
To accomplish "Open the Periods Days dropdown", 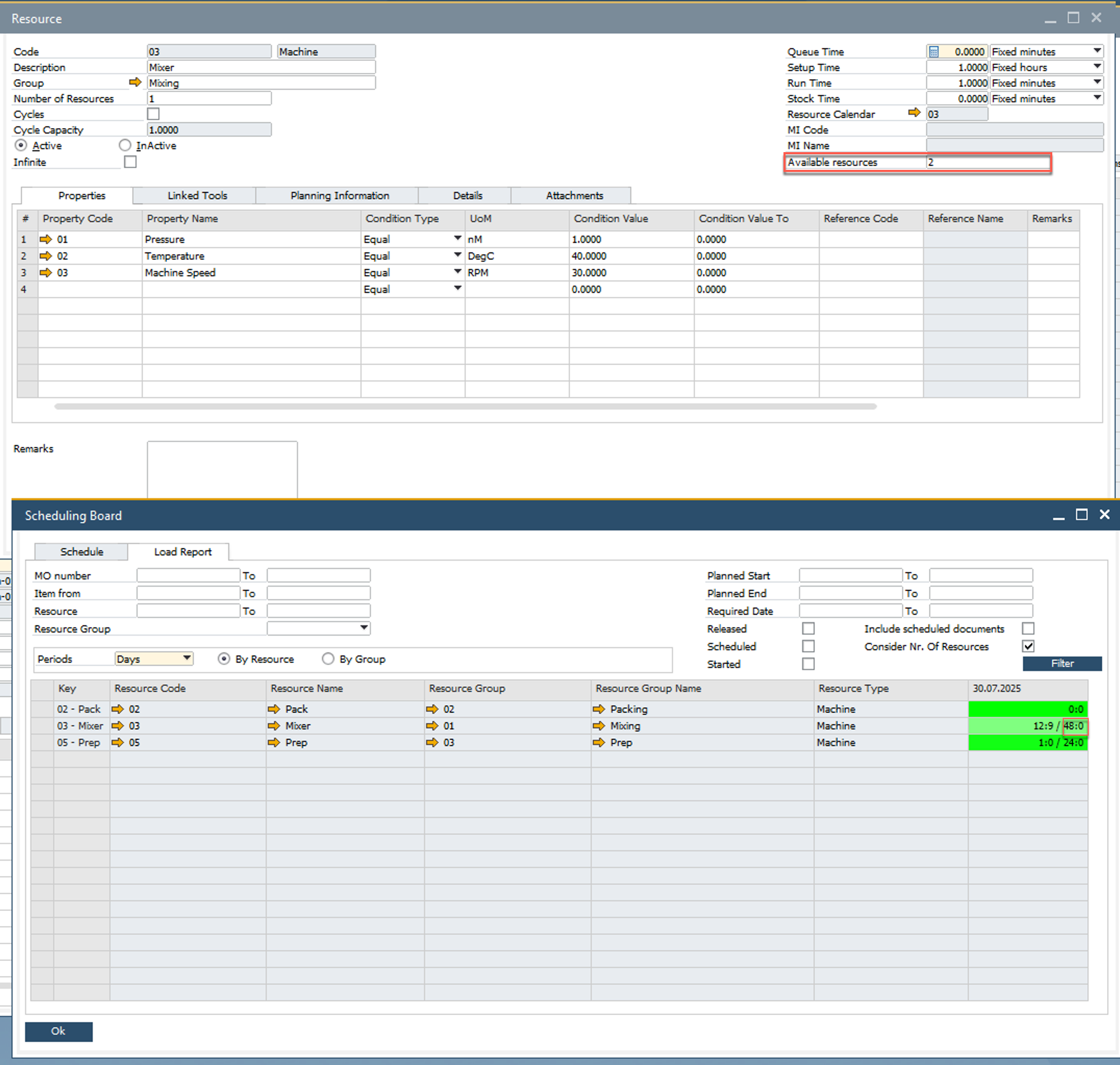I will pos(186,658).
